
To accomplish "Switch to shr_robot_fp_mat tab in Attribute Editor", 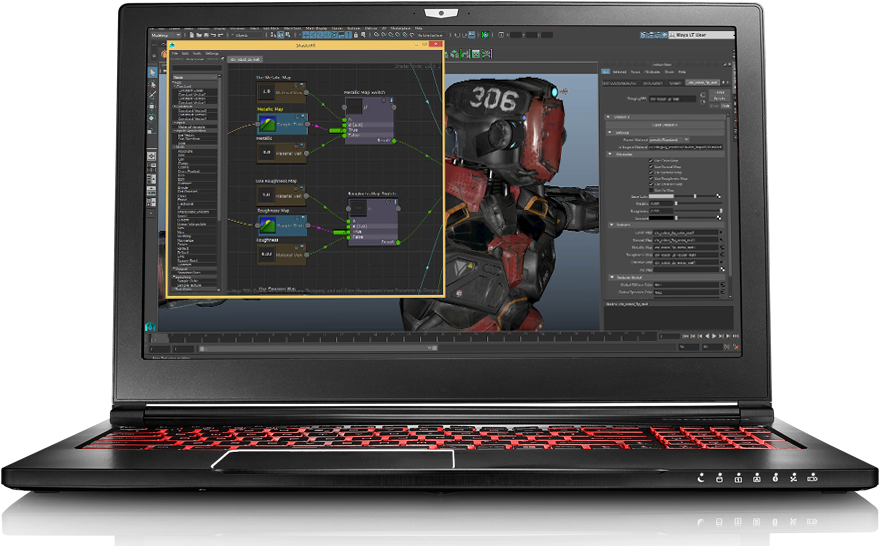I will click(x=703, y=82).
